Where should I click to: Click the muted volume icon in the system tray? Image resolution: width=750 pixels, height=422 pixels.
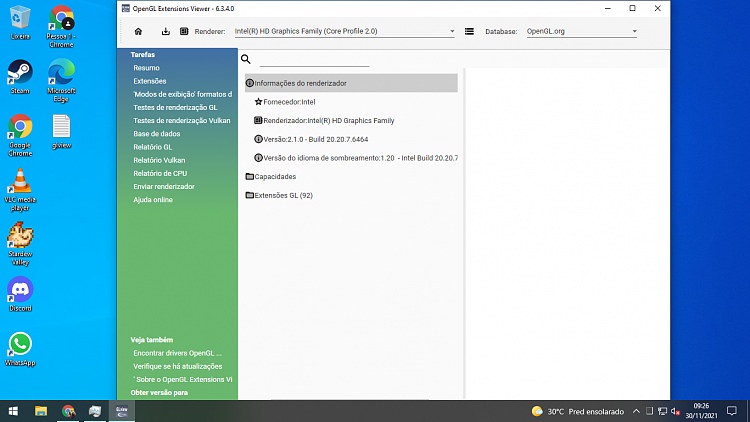click(675, 411)
